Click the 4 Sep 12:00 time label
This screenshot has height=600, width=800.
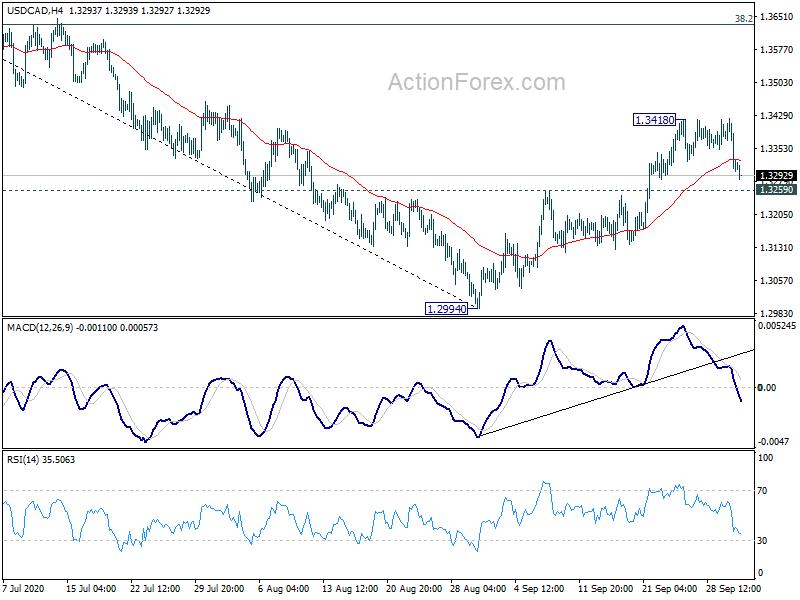point(539,588)
